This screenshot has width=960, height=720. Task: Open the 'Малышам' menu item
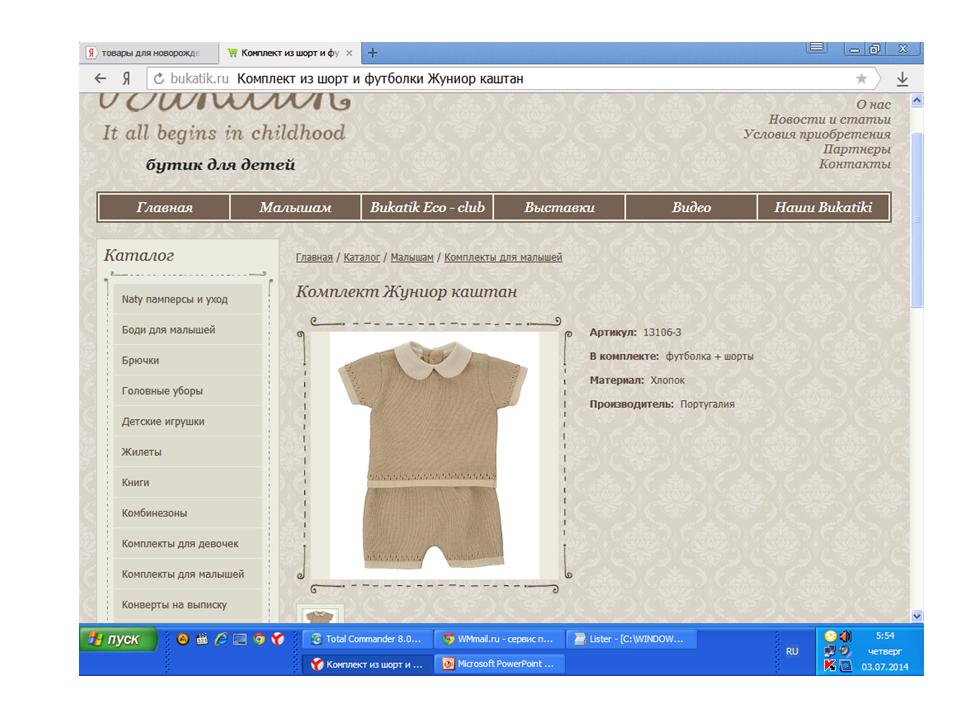click(295, 207)
